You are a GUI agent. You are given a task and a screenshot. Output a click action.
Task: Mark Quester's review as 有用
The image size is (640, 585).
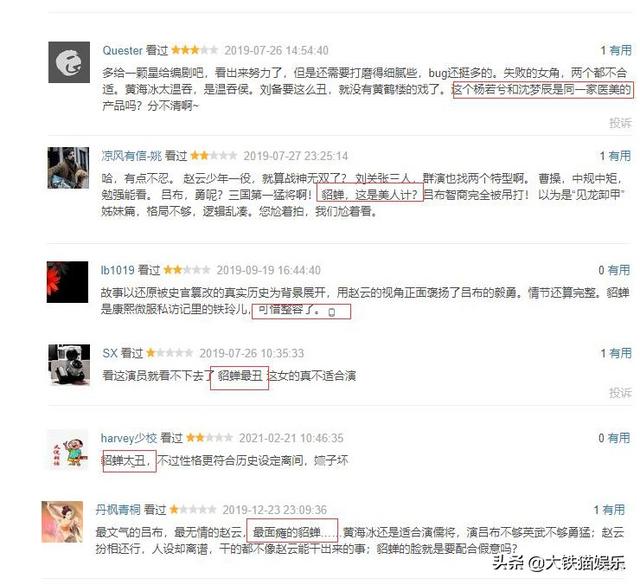[x=620, y=50]
